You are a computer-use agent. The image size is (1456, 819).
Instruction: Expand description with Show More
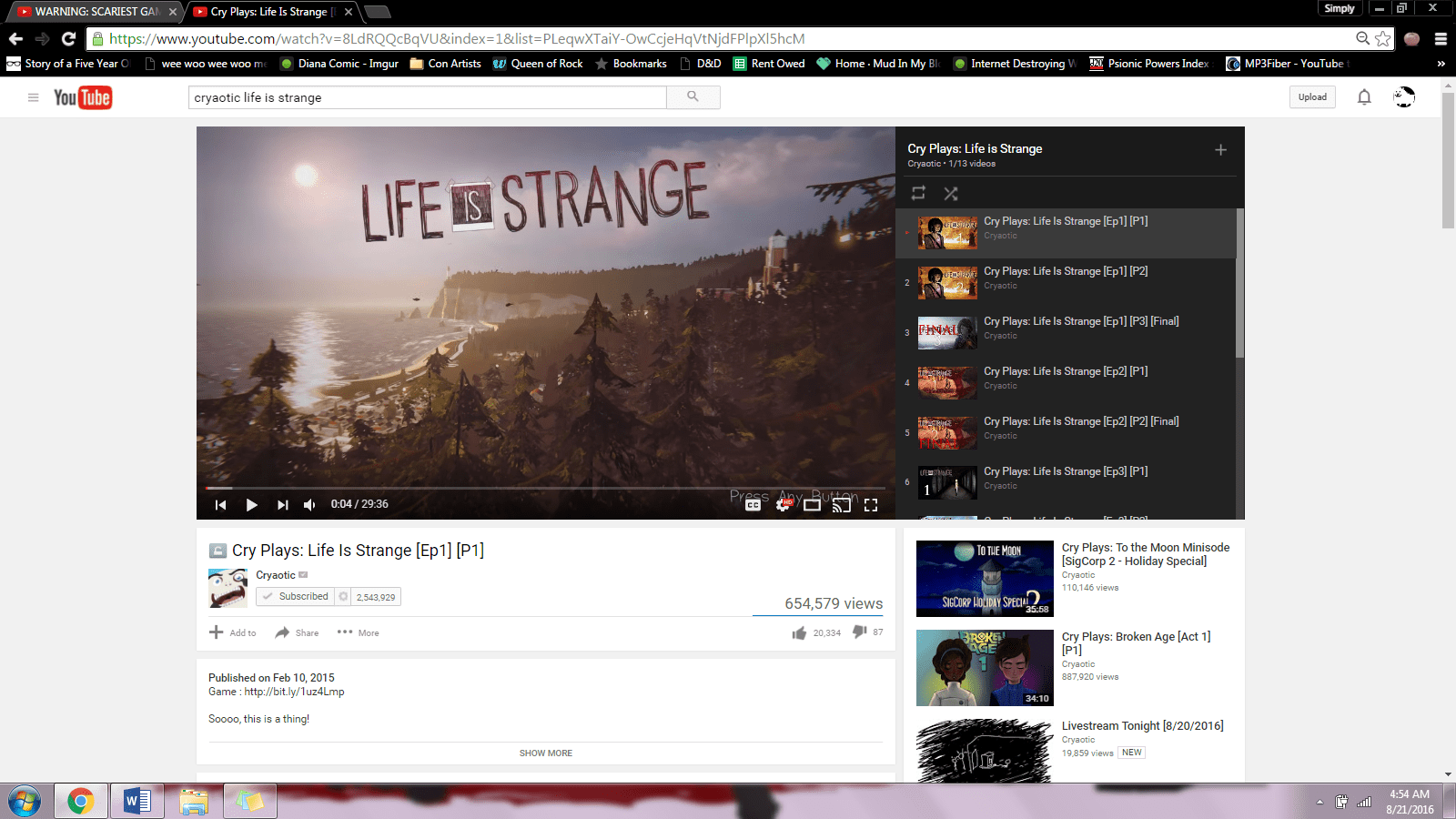[x=546, y=753]
